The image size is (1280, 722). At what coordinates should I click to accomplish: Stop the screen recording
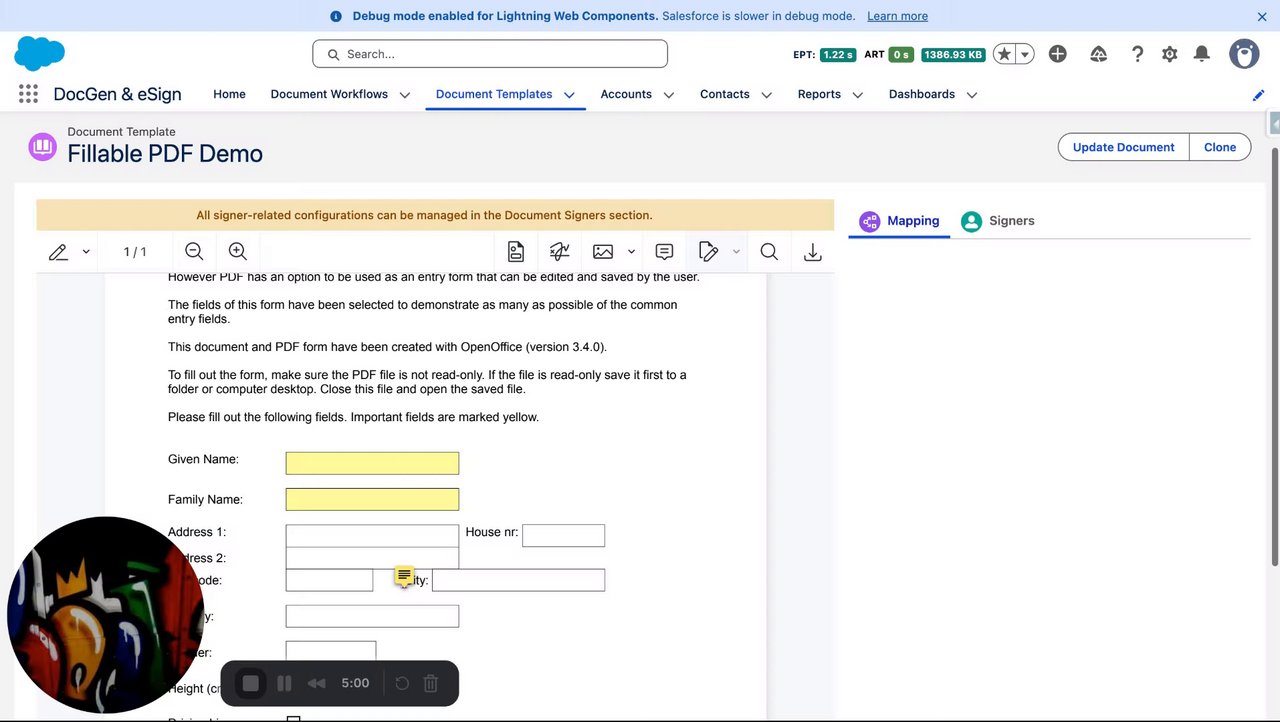251,683
